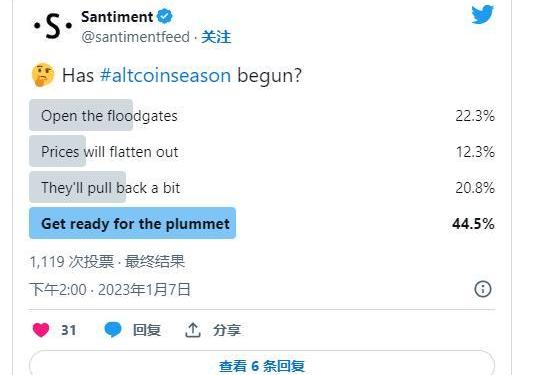This screenshot has width=557, height=375.
Task: Open the @santimentfeed handle
Action: [x=135, y=37]
